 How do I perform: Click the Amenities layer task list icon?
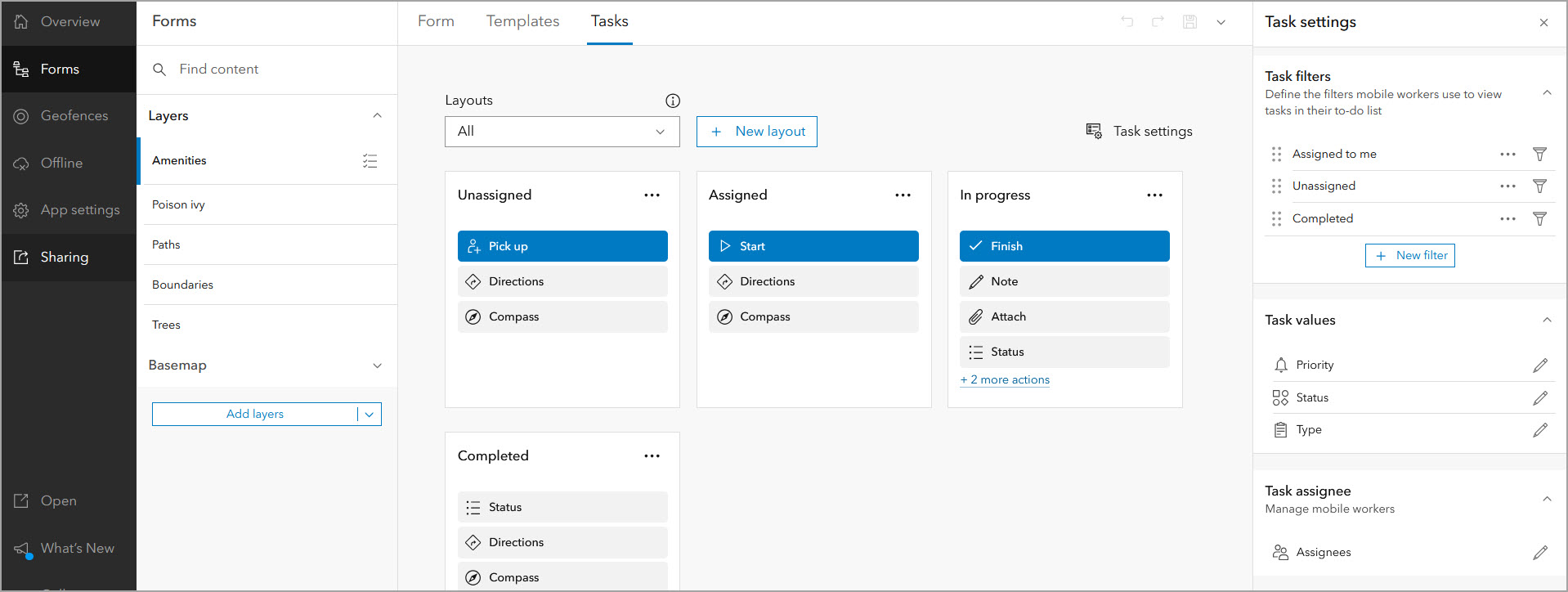click(x=370, y=161)
